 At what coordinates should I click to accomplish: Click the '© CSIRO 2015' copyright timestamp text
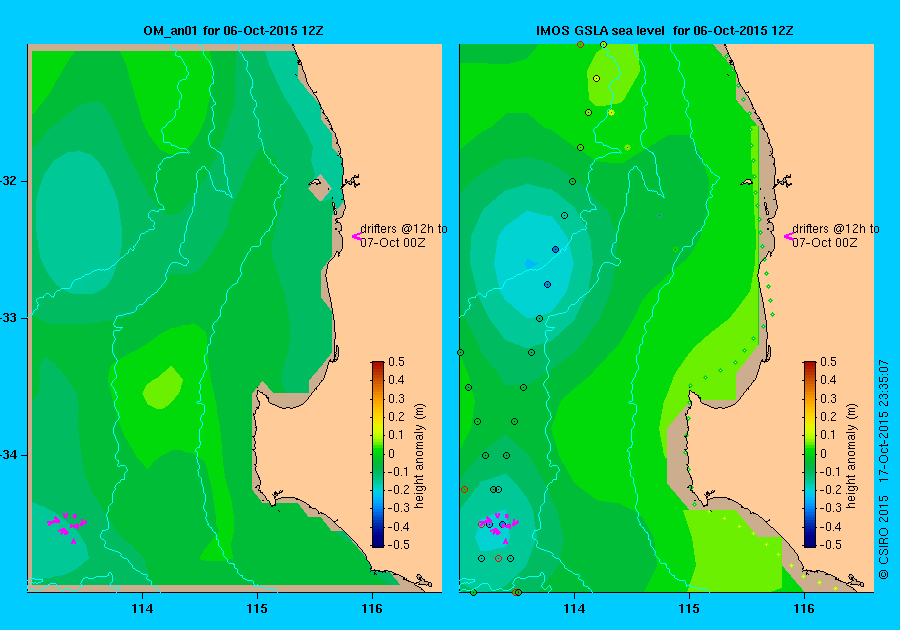click(884, 469)
